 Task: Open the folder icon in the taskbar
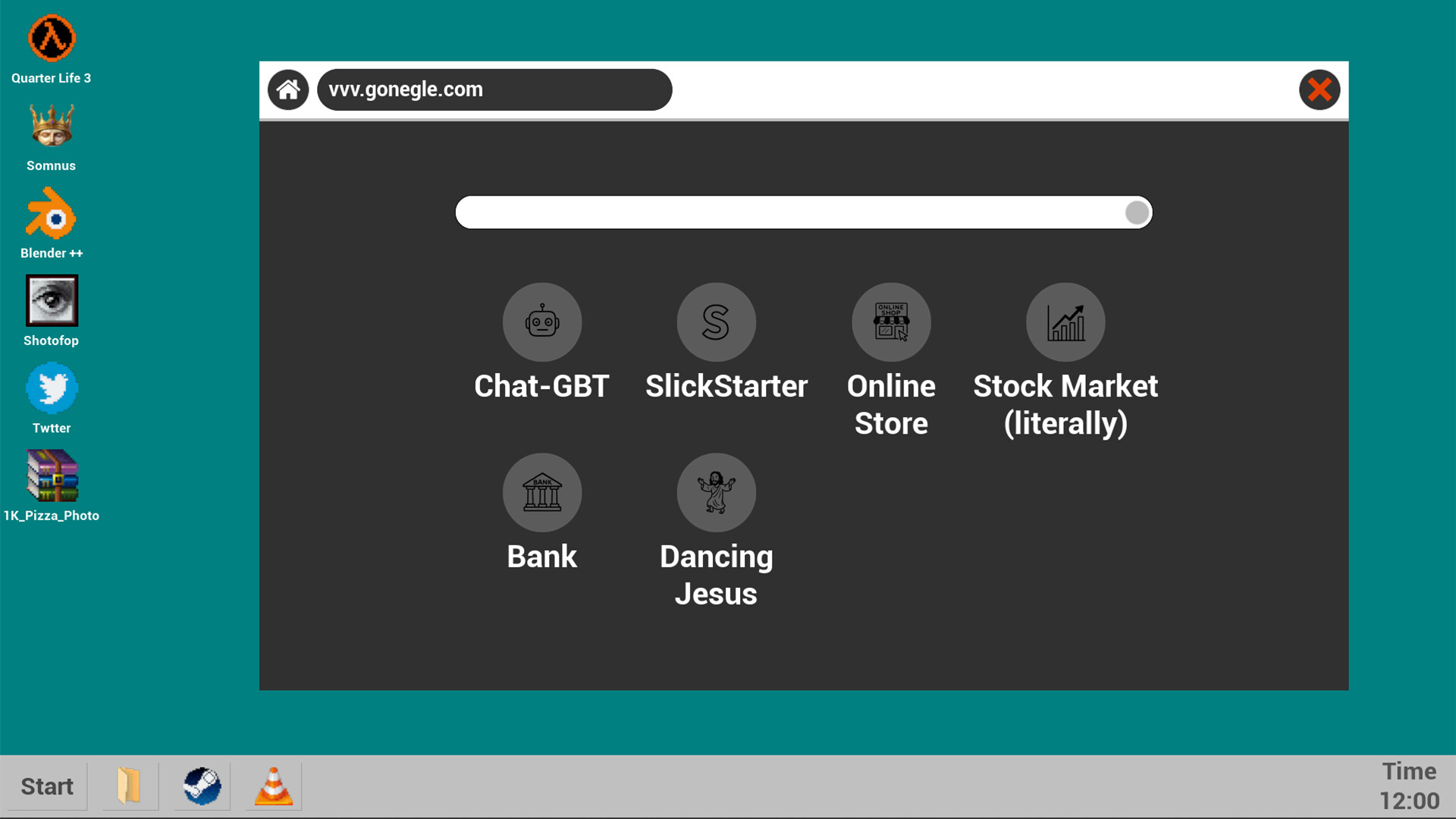(129, 786)
